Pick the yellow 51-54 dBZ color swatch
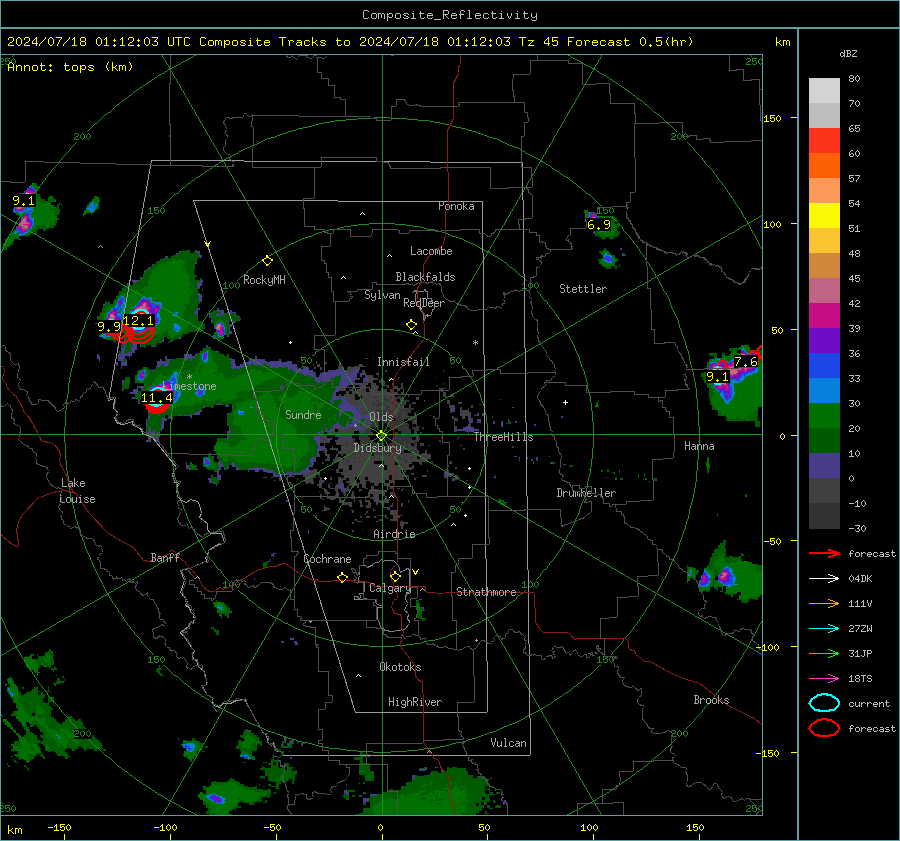Screen dimensions: 900x841 pos(824,216)
